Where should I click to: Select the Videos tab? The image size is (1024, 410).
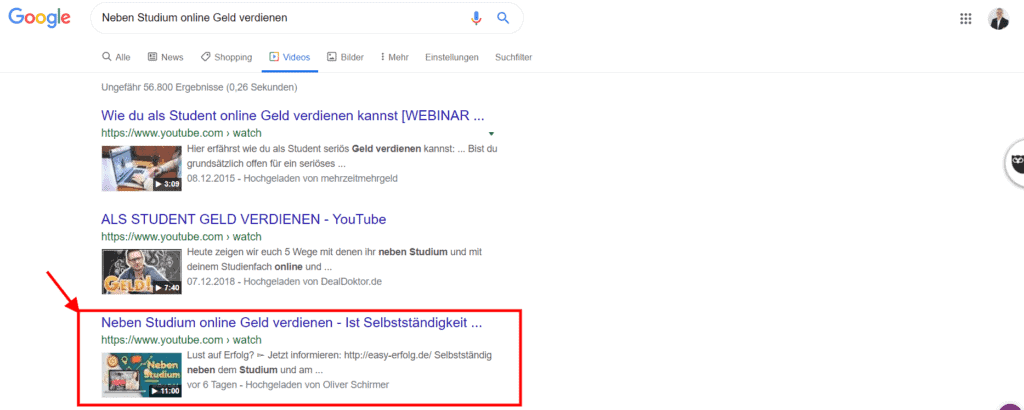(x=290, y=57)
